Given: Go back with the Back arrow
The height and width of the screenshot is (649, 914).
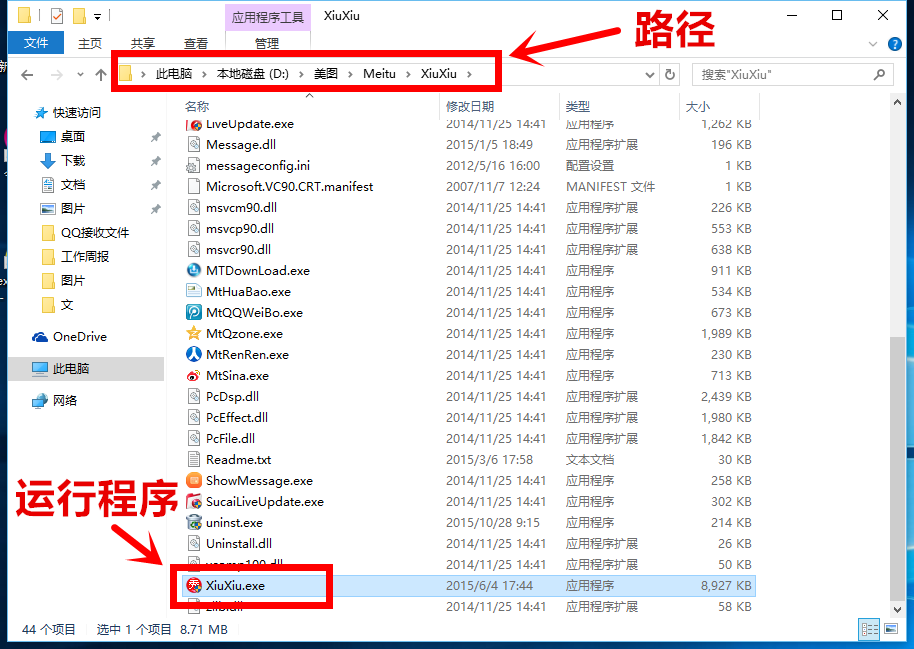Looking at the screenshot, I should pyautogui.click(x=27, y=75).
